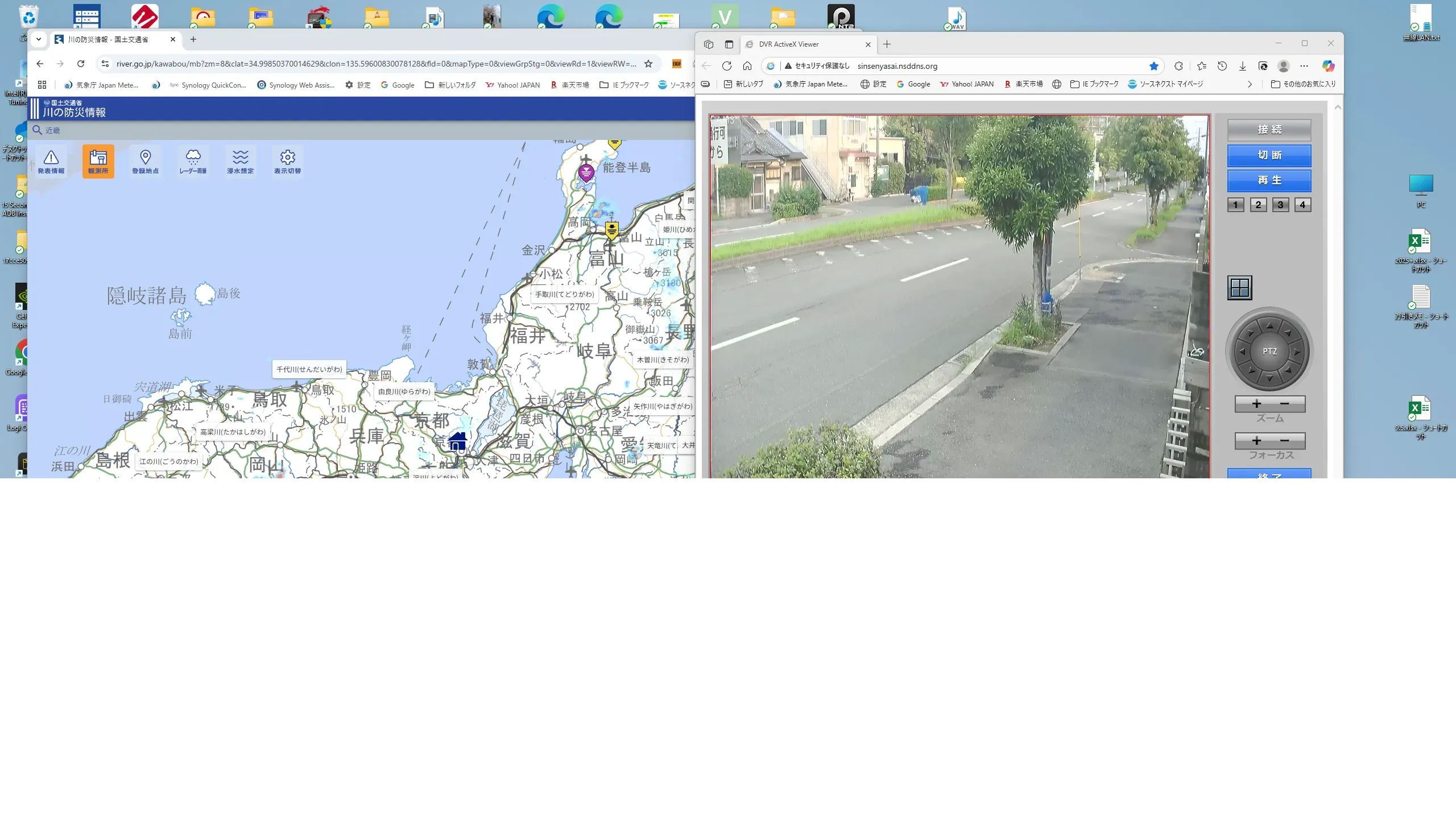1456x819 pixels.
Task: Click the river.go.jp address bar
Action: click(375, 64)
